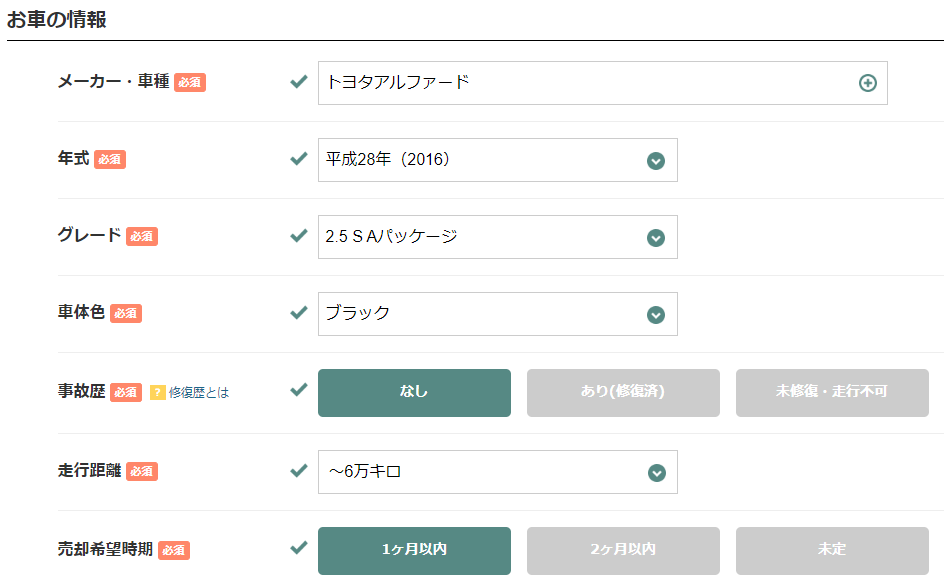Select 1ヶ月以内 sale timing

414,550
